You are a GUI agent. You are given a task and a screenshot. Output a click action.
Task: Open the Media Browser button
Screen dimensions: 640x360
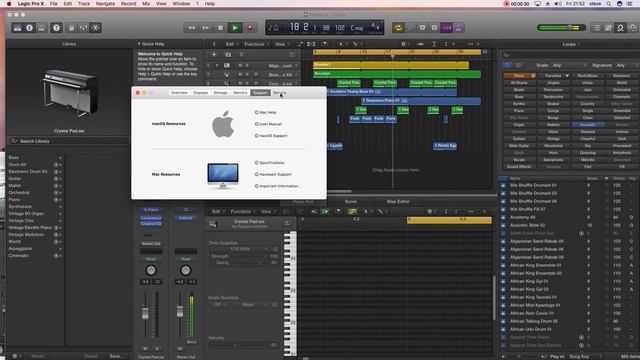click(x=633, y=28)
